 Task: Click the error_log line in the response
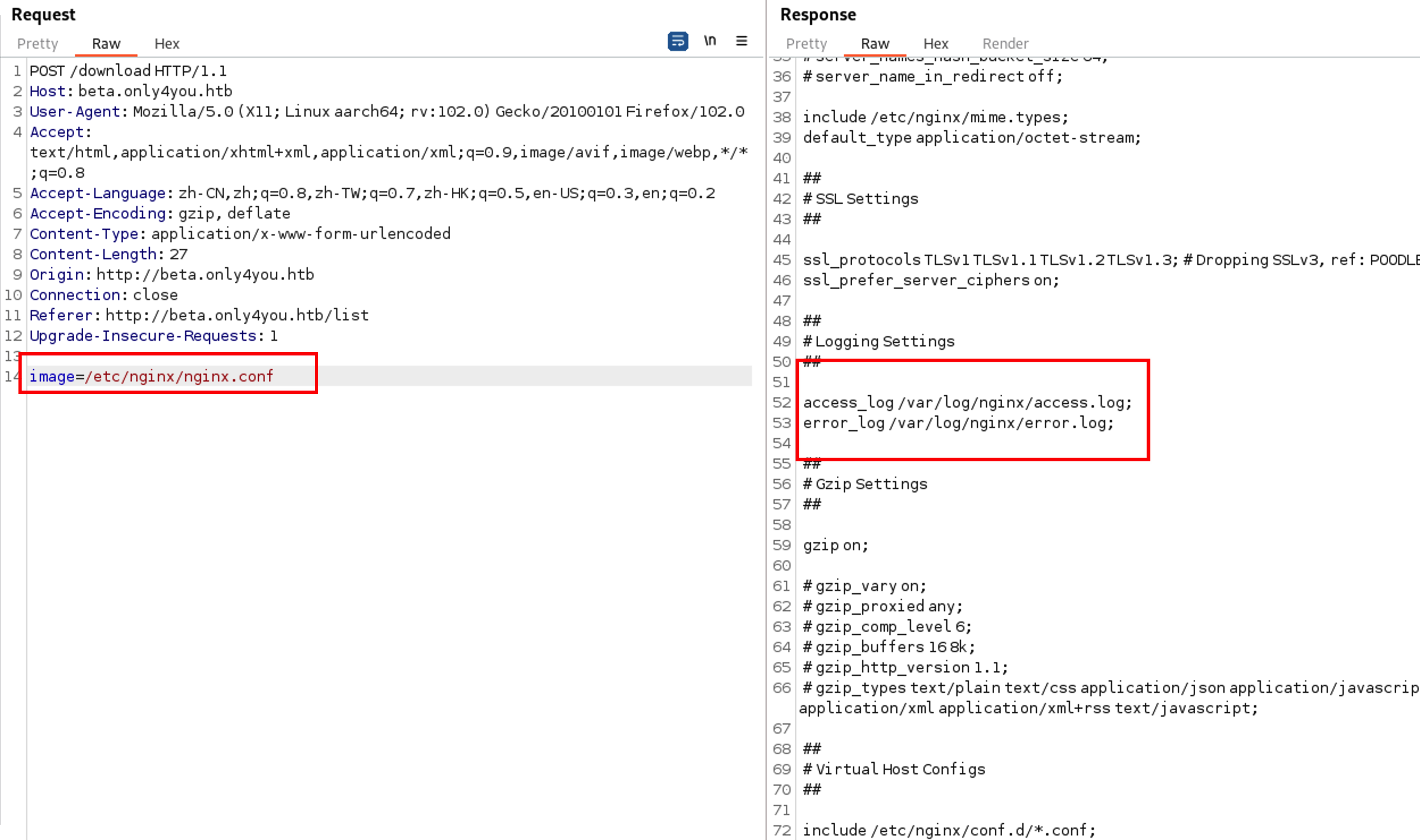(x=958, y=423)
